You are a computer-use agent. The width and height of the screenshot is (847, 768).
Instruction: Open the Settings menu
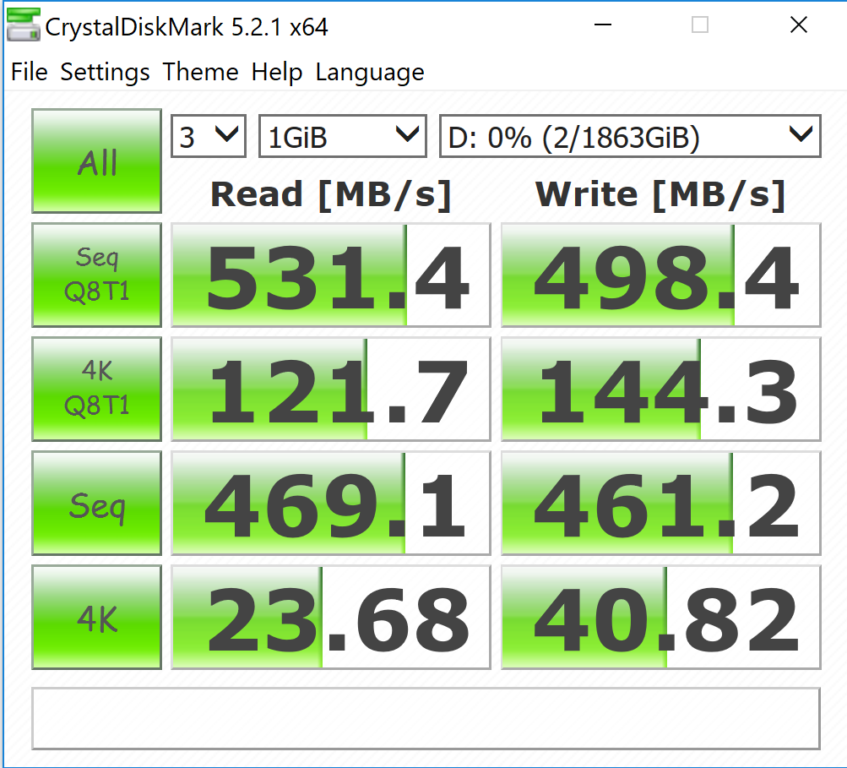pos(105,72)
